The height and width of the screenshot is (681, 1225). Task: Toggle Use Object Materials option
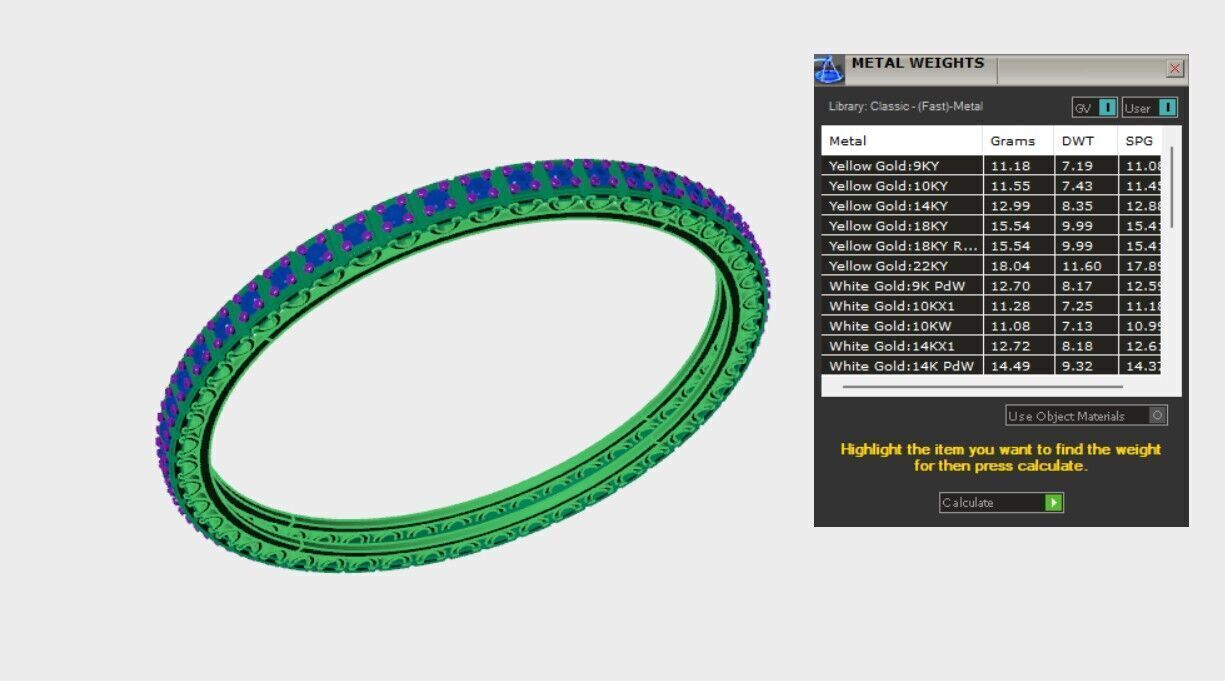coord(1086,415)
